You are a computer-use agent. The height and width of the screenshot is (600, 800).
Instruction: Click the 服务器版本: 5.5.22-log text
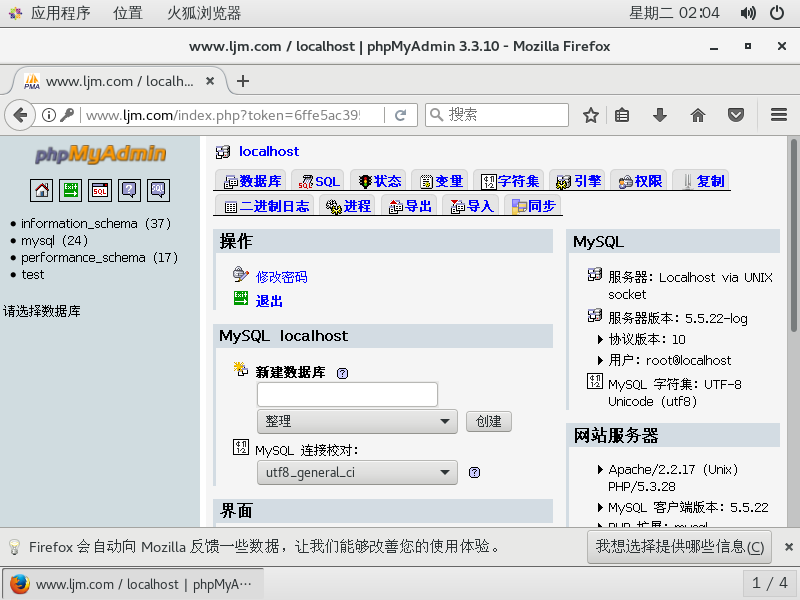(x=678, y=318)
